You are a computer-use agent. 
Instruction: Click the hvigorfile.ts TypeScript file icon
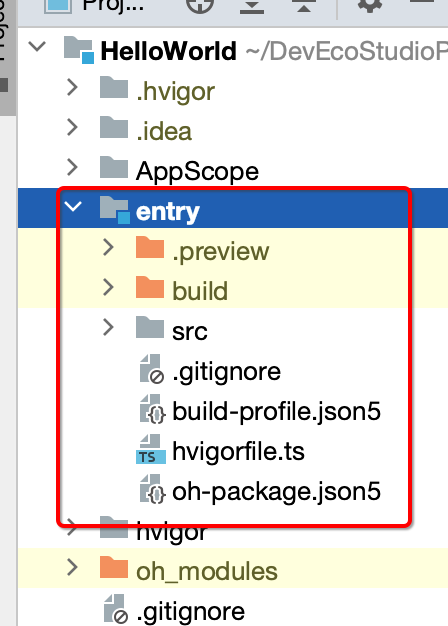pos(150,449)
